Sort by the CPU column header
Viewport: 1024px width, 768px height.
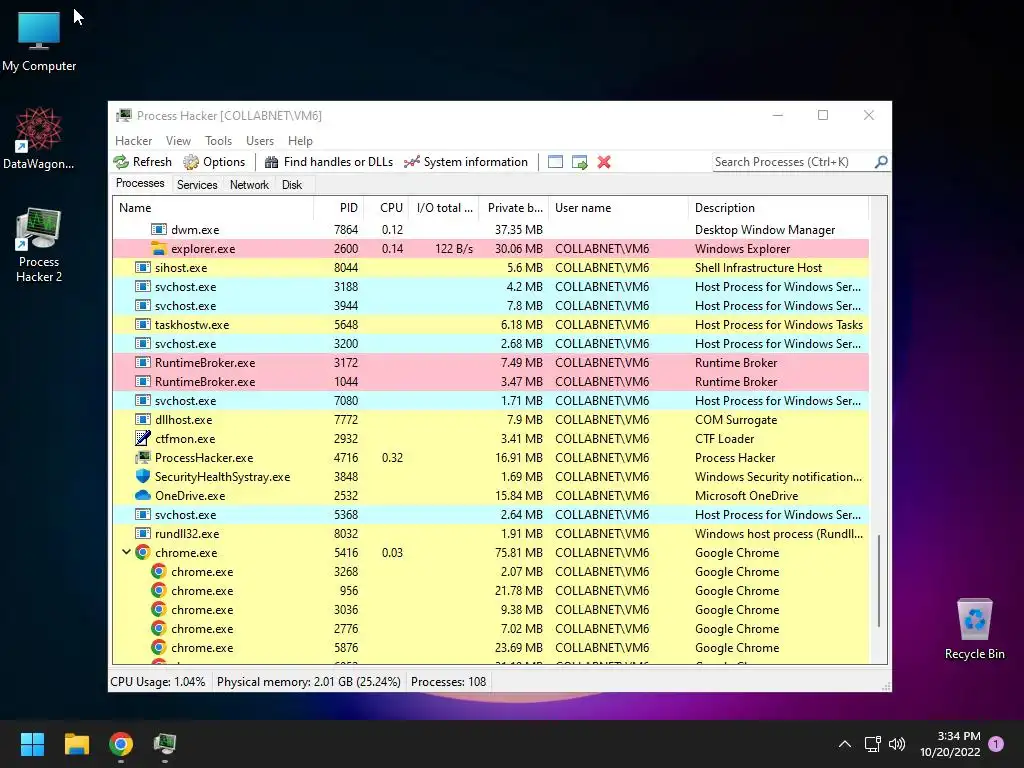point(387,208)
